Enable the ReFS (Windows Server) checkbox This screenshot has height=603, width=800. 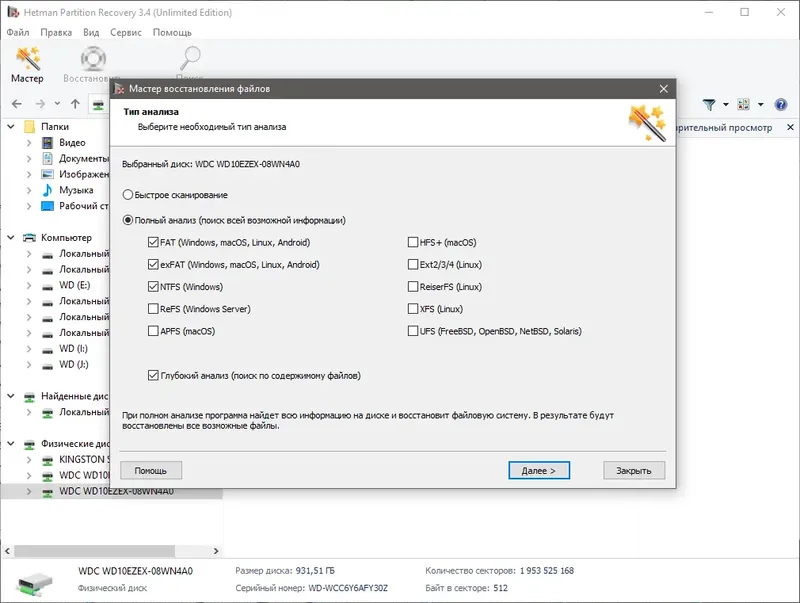pos(153,309)
